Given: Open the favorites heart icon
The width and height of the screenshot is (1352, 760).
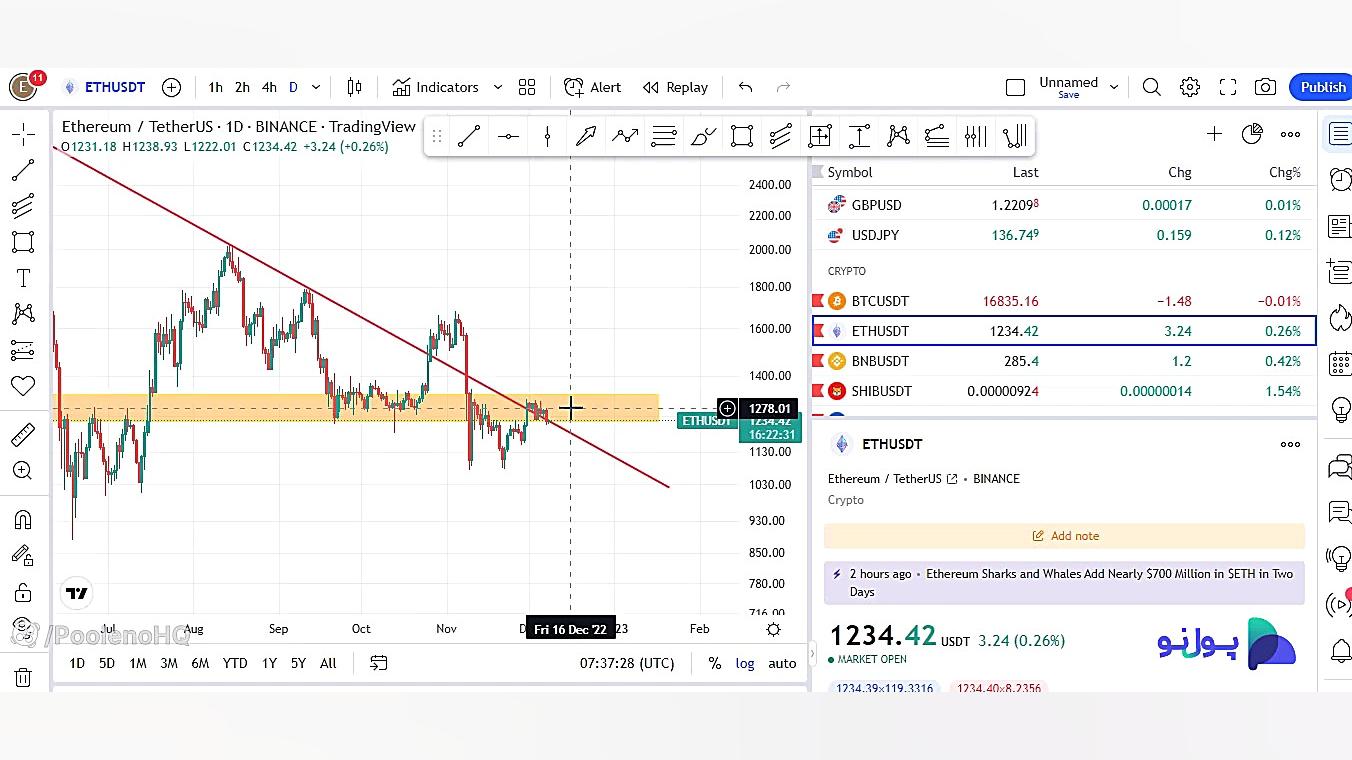Looking at the screenshot, I should point(23,386).
